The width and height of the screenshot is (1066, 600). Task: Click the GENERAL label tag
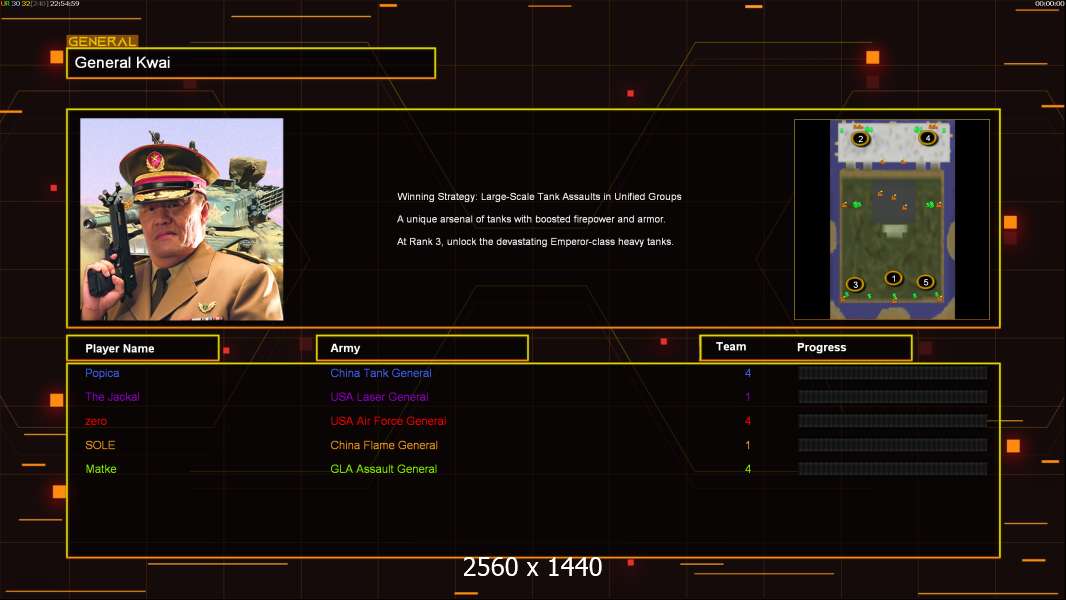coord(103,41)
